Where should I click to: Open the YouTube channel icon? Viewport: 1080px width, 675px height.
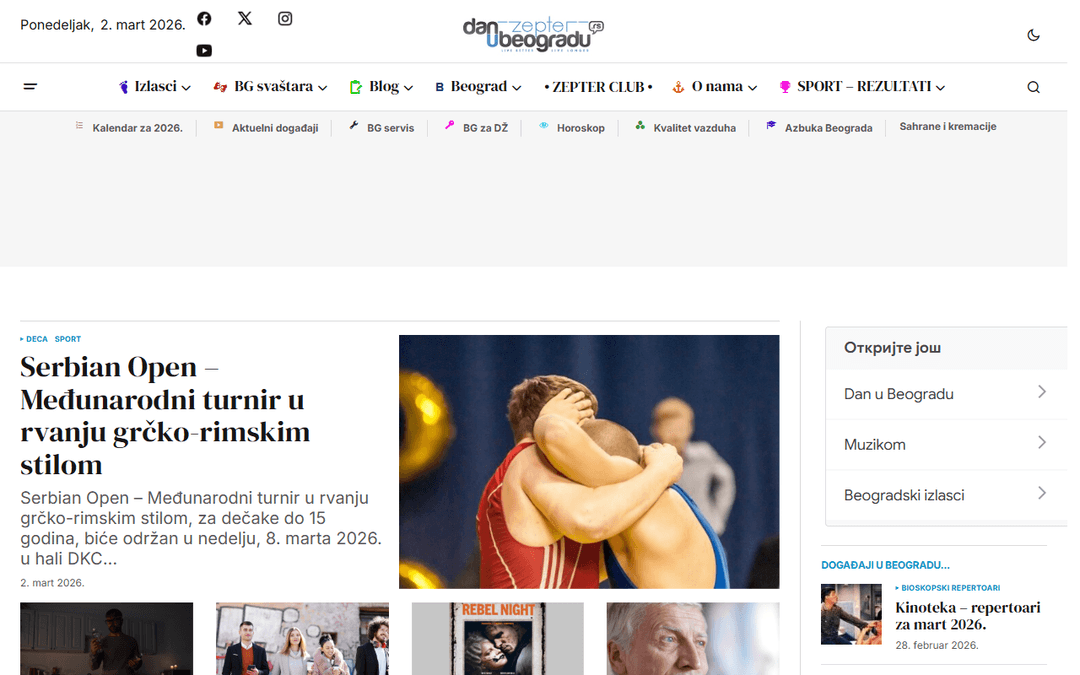204,50
